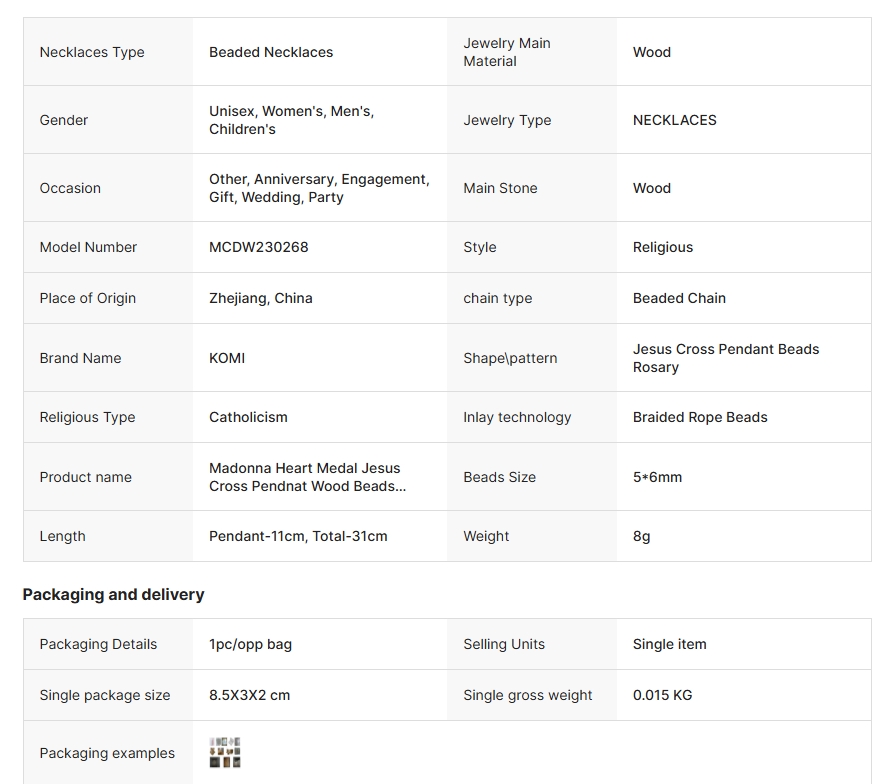Click the truncated Product name value text
Image resolution: width=894 pixels, height=784 pixels.
point(305,477)
